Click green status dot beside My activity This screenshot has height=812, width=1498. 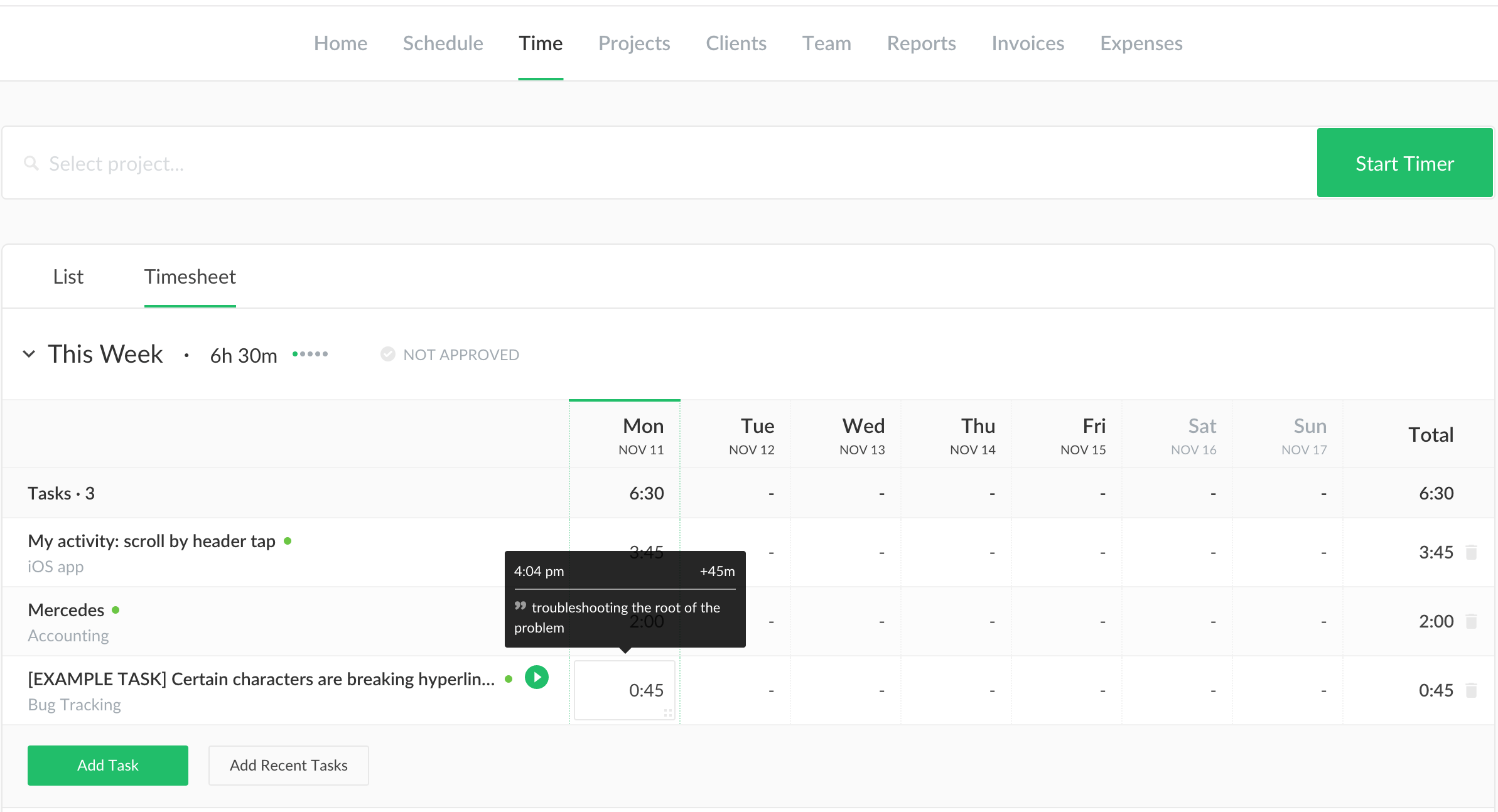pyautogui.click(x=288, y=541)
